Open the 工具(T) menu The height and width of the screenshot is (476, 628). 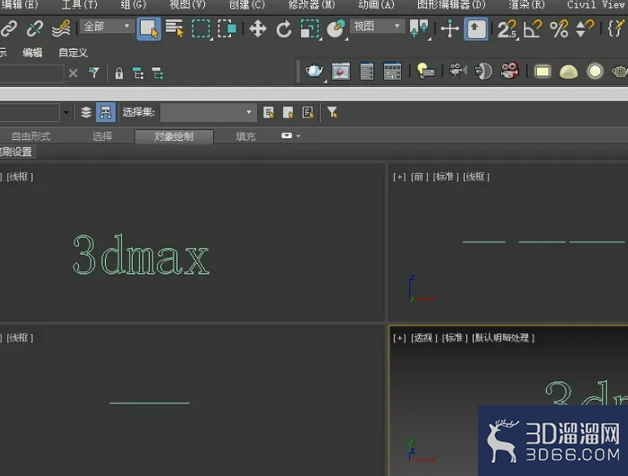tap(79, 5)
